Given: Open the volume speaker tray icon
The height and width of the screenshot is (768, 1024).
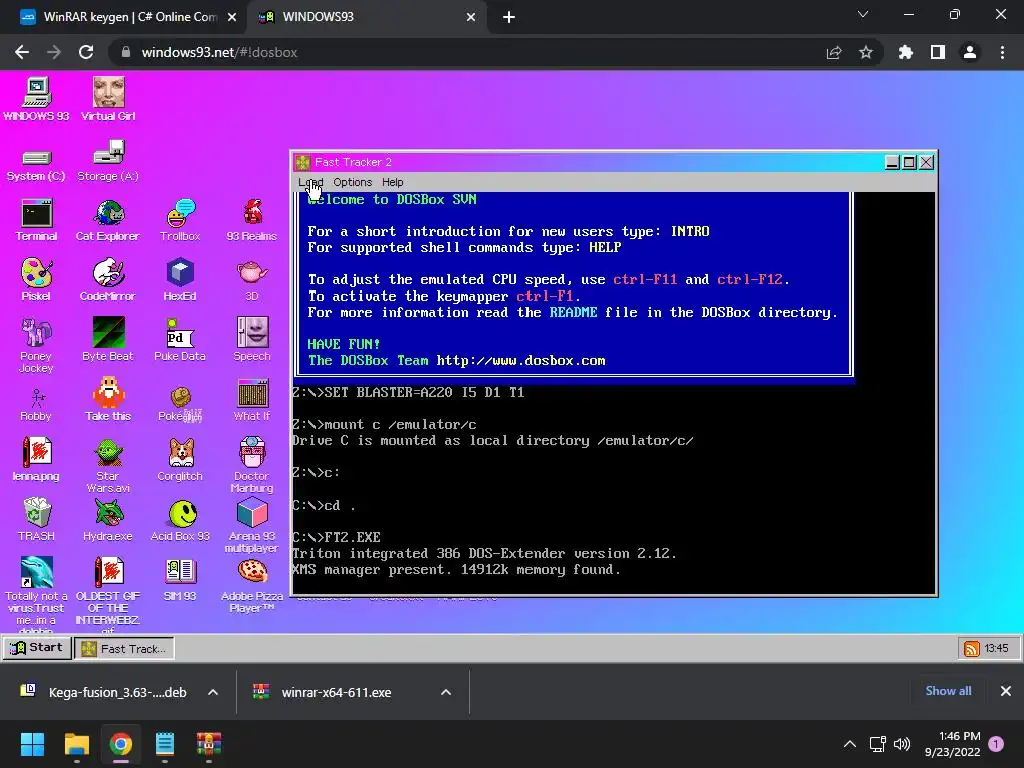Looking at the screenshot, I should tap(902, 744).
